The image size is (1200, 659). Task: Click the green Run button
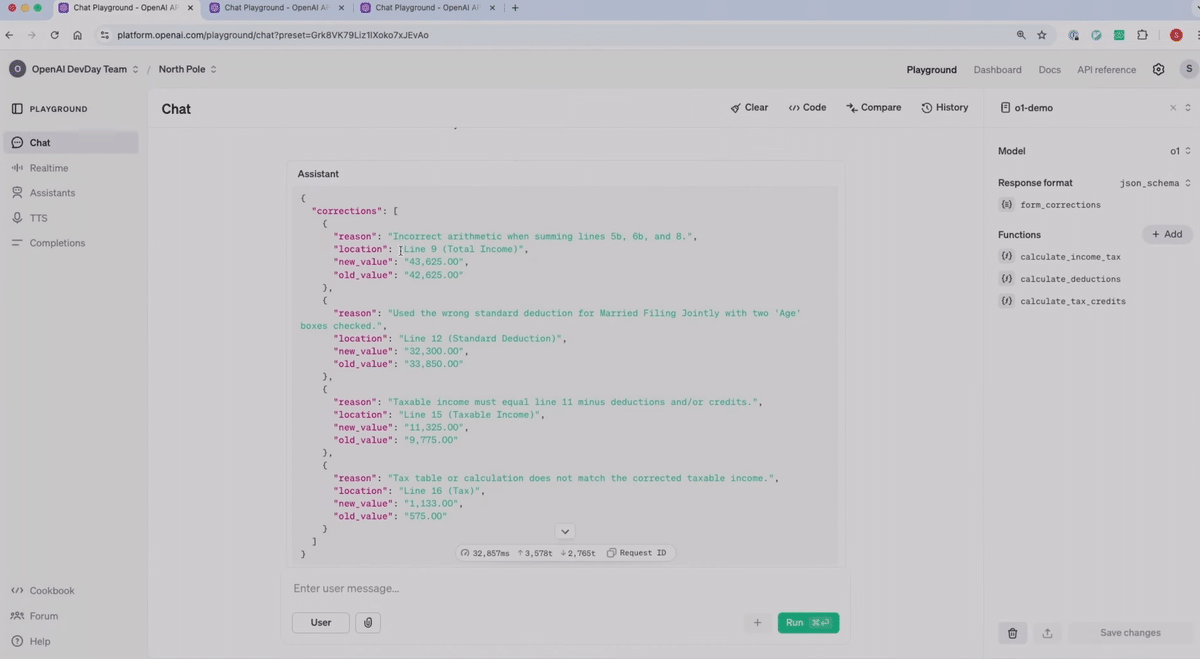point(807,622)
